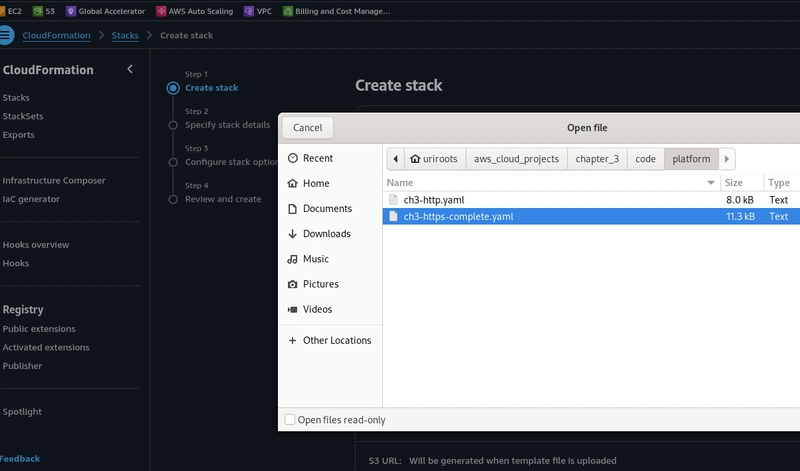Image resolution: width=800 pixels, height=471 pixels.
Task: Show next path segments with right arrow
Action: point(727,159)
